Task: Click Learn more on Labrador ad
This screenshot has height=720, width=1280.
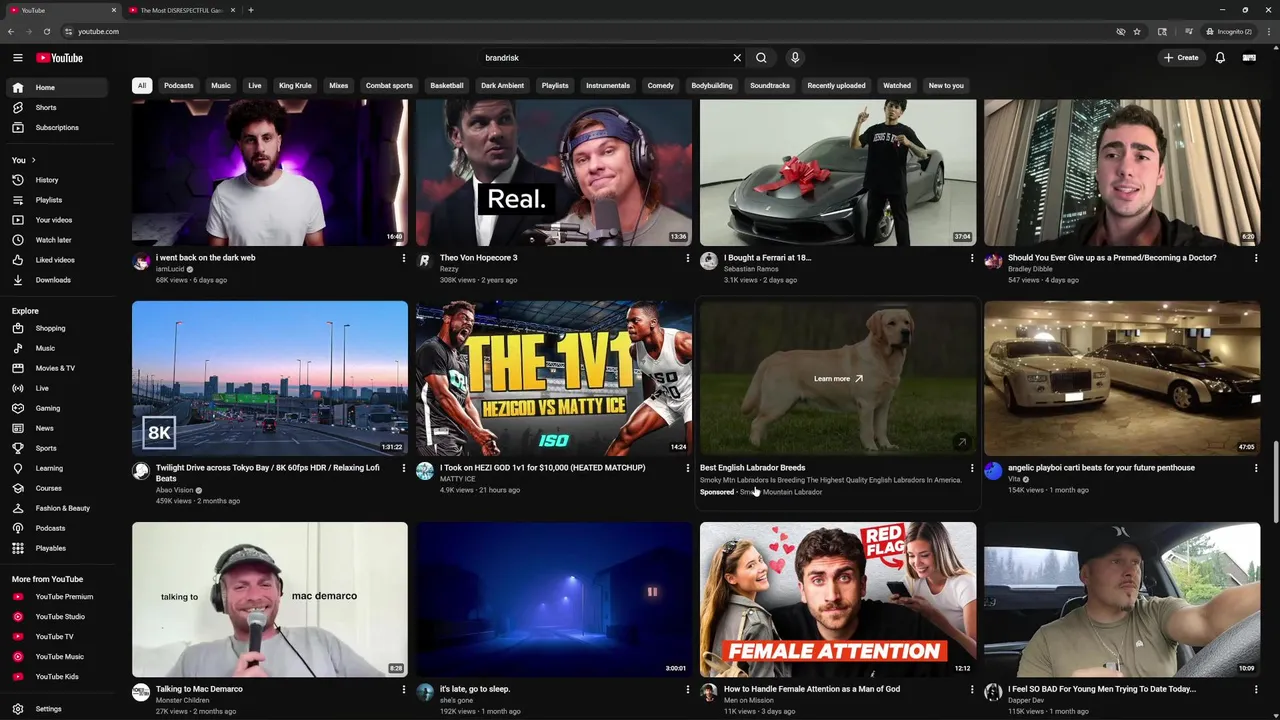Action: pyautogui.click(x=838, y=379)
